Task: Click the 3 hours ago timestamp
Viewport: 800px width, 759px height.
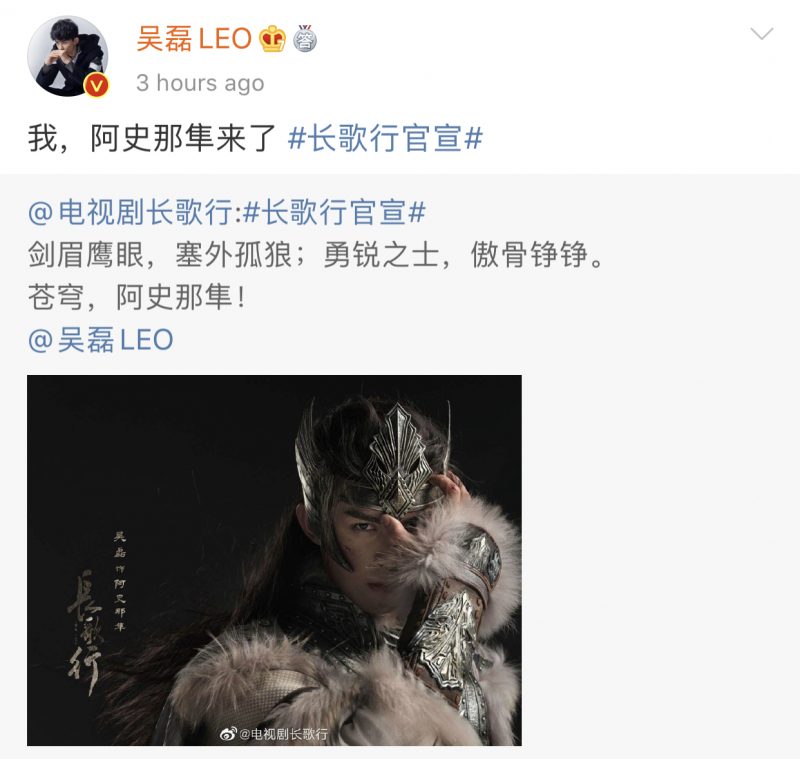Action: click(x=201, y=83)
